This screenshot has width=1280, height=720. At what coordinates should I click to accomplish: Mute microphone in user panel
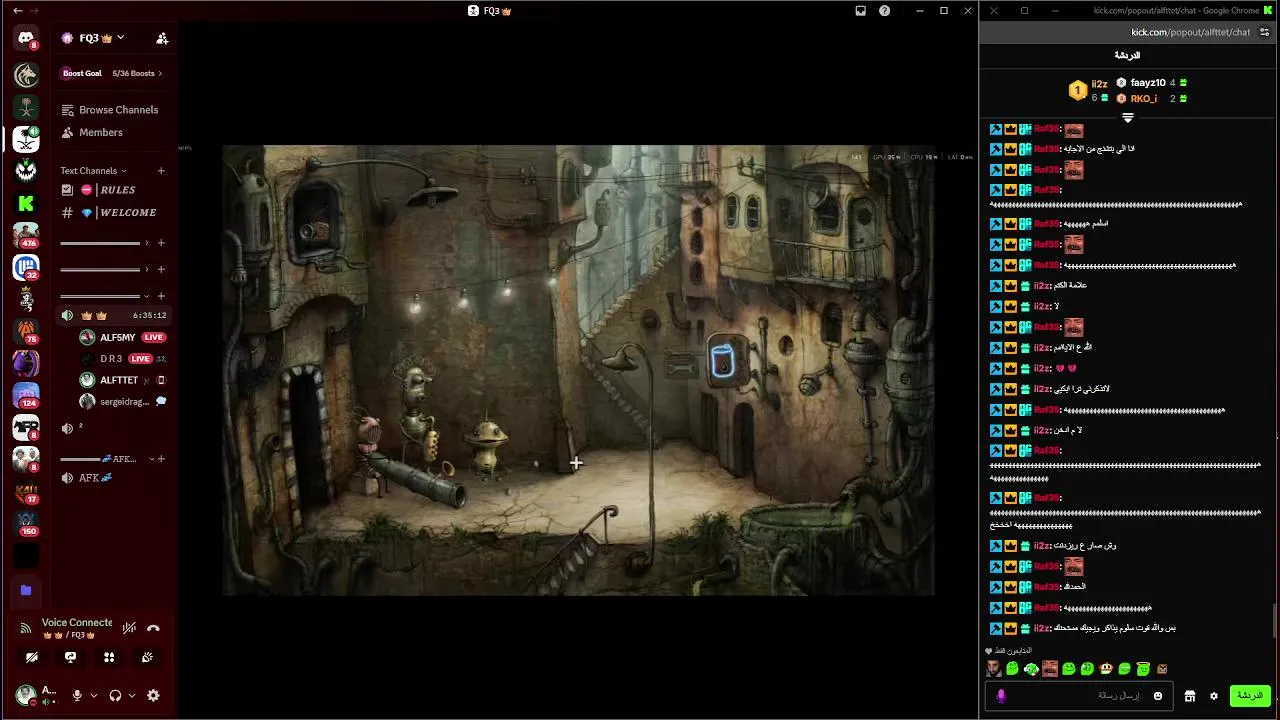point(77,695)
